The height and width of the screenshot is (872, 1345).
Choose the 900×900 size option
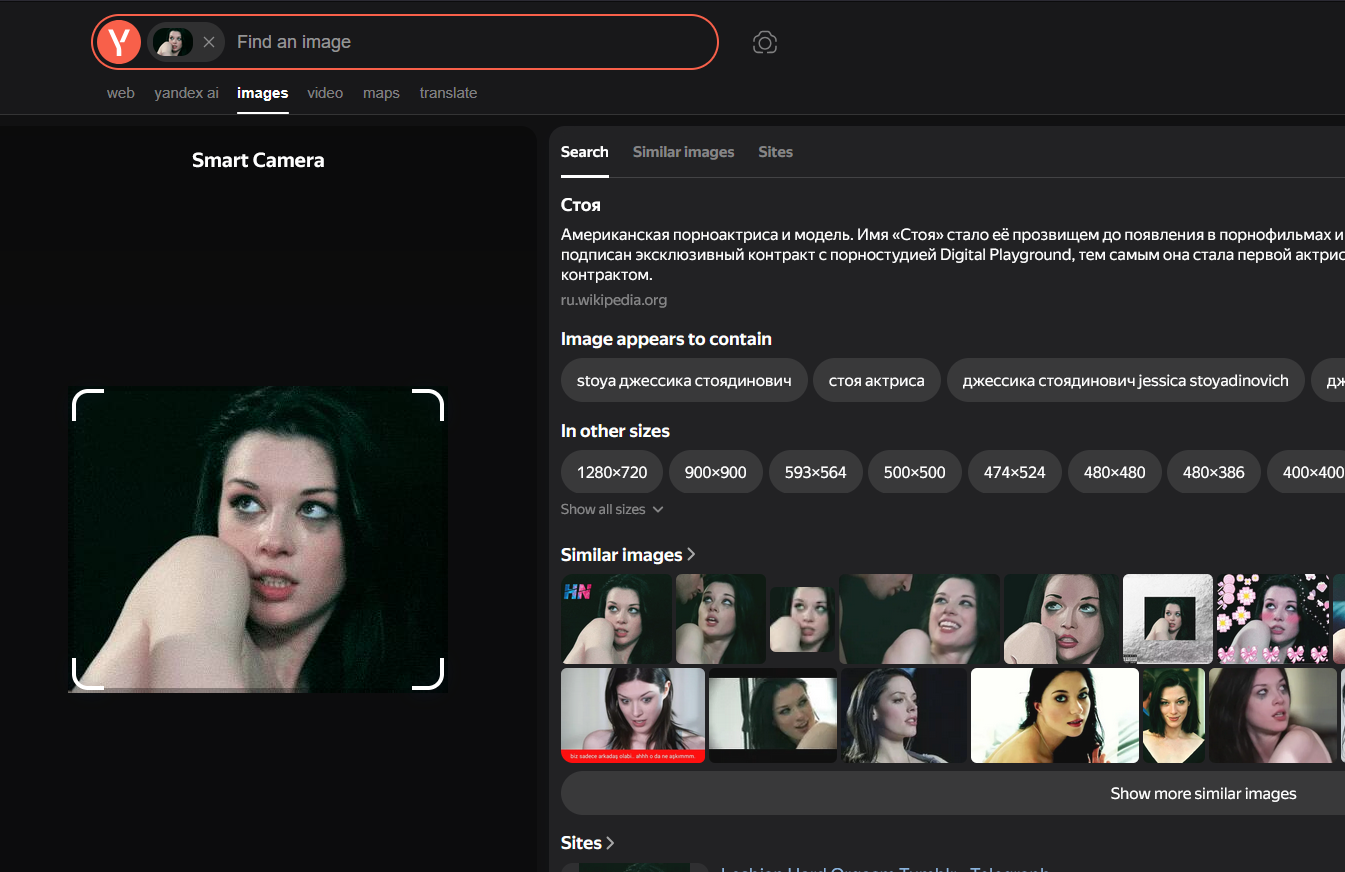click(715, 472)
